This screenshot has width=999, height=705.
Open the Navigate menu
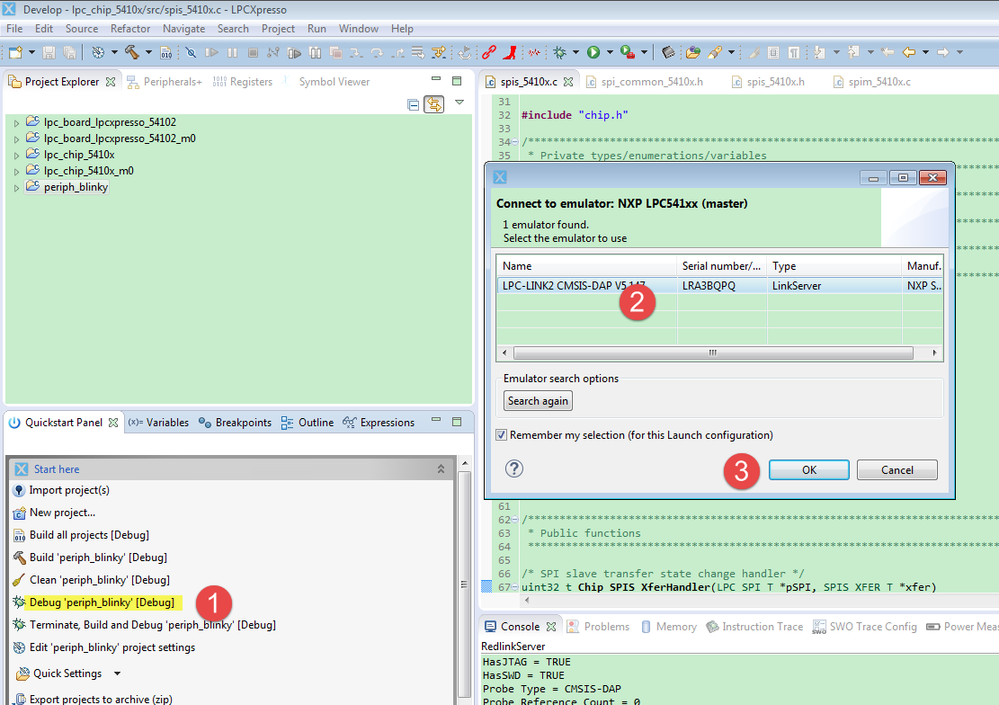pos(183,29)
